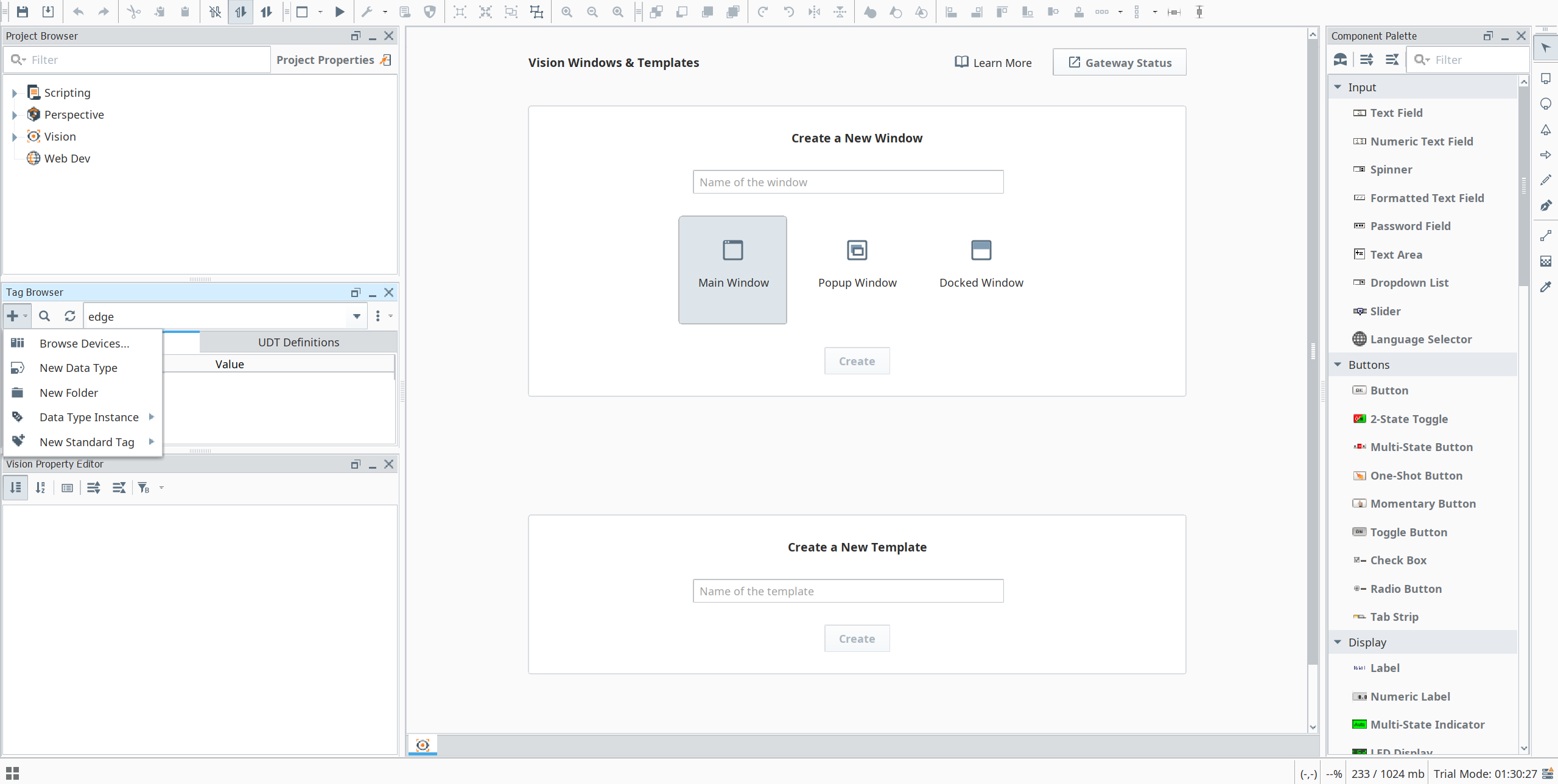This screenshot has width=1558, height=784.
Task: Start preview mode with the play icon
Action: [340, 12]
